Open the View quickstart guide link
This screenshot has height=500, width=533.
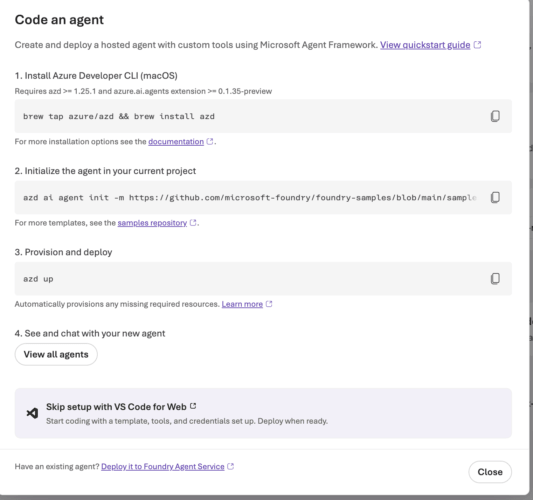(425, 45)
